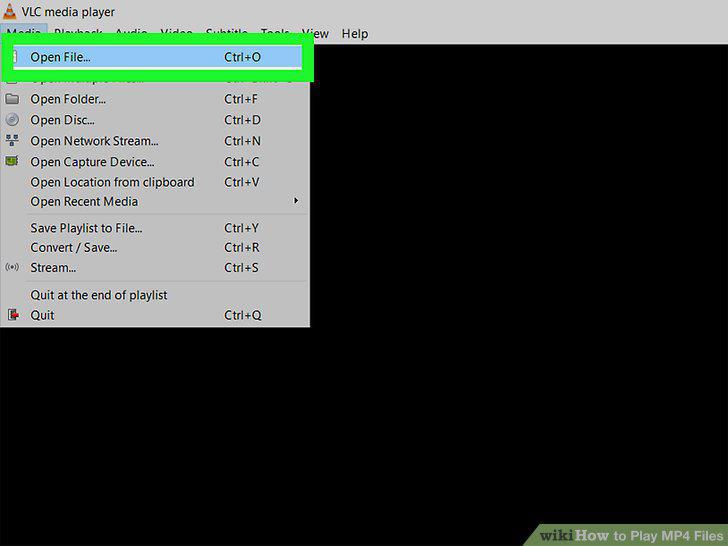The width and height of the screenshot is (728, 546).
Task: Click the network icon beside Open Network Stream
Action: tap(12, 140)
